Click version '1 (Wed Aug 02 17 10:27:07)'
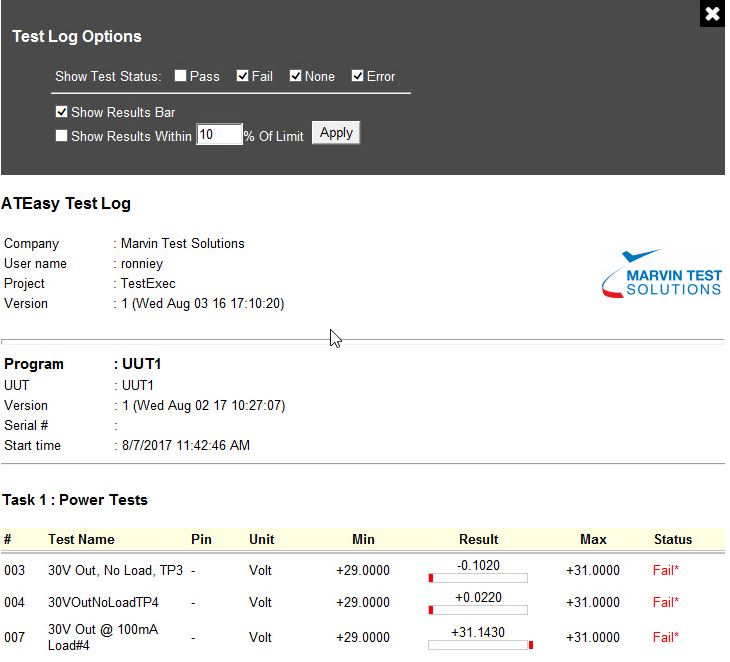Image resolution: width=730 pixels, height=662 pixels. coord(203,405)
